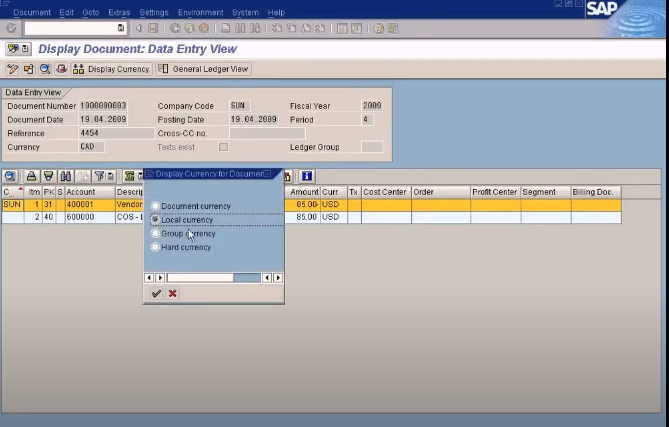Viewport: 669px width, 427px height.
Task: Click the blue Information icon in grid toolbar
Action: coord(307,176)
